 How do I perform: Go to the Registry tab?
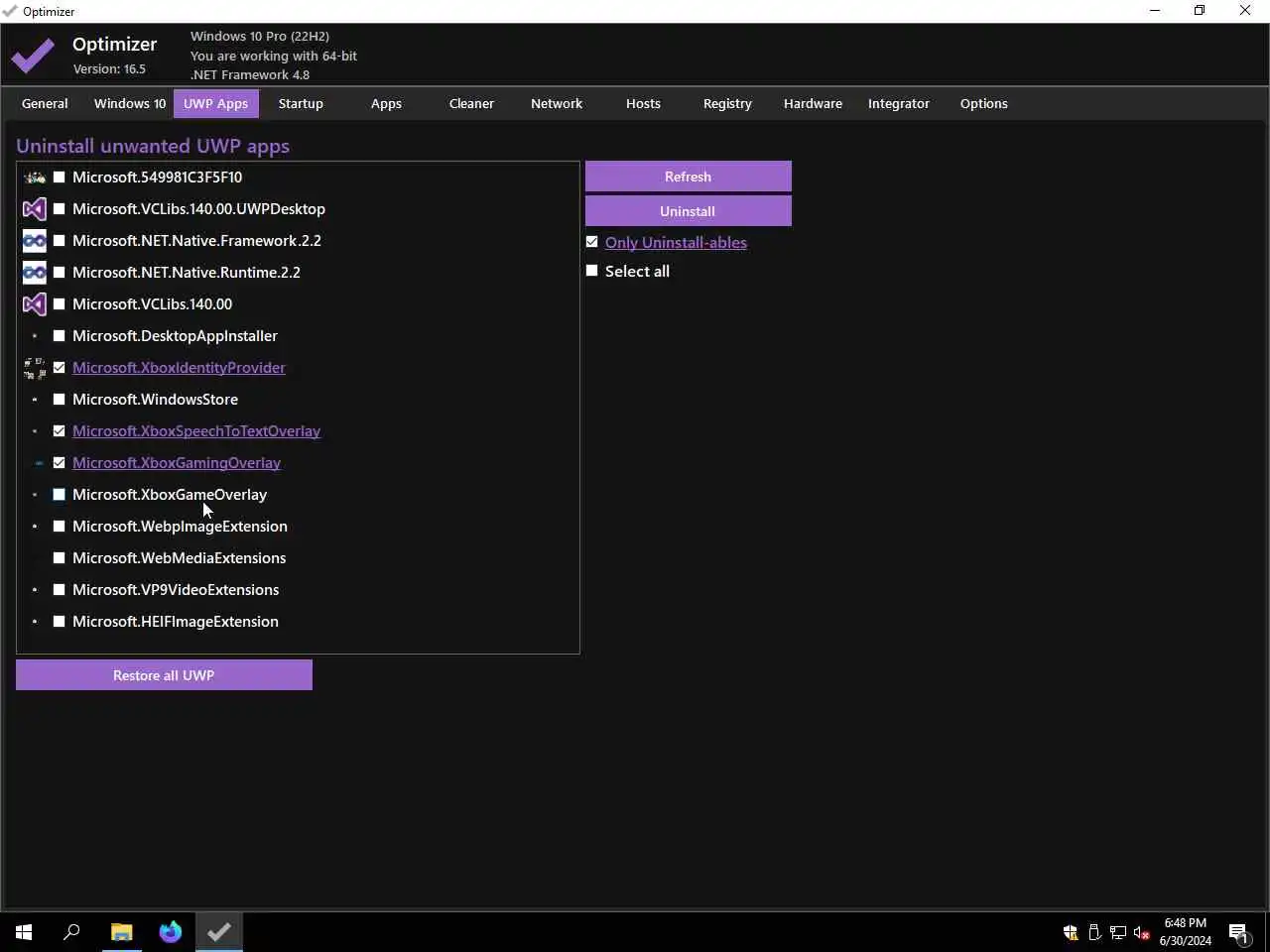point(727,104)
